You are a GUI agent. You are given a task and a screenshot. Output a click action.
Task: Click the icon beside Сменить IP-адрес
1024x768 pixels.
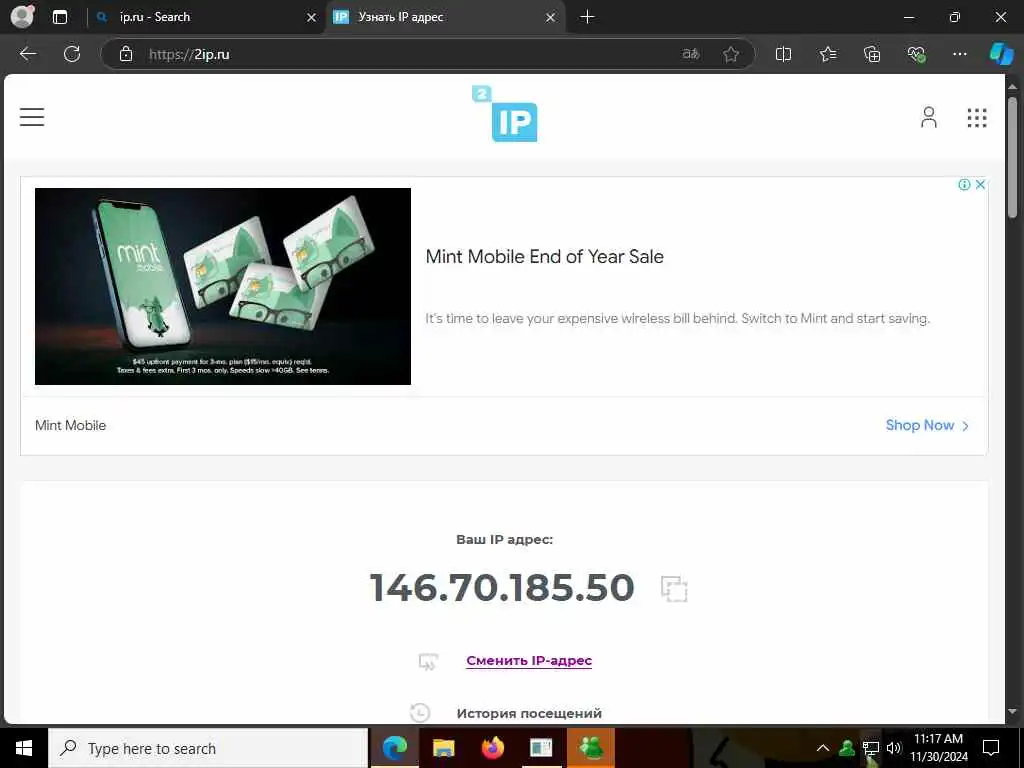(428, 662)
